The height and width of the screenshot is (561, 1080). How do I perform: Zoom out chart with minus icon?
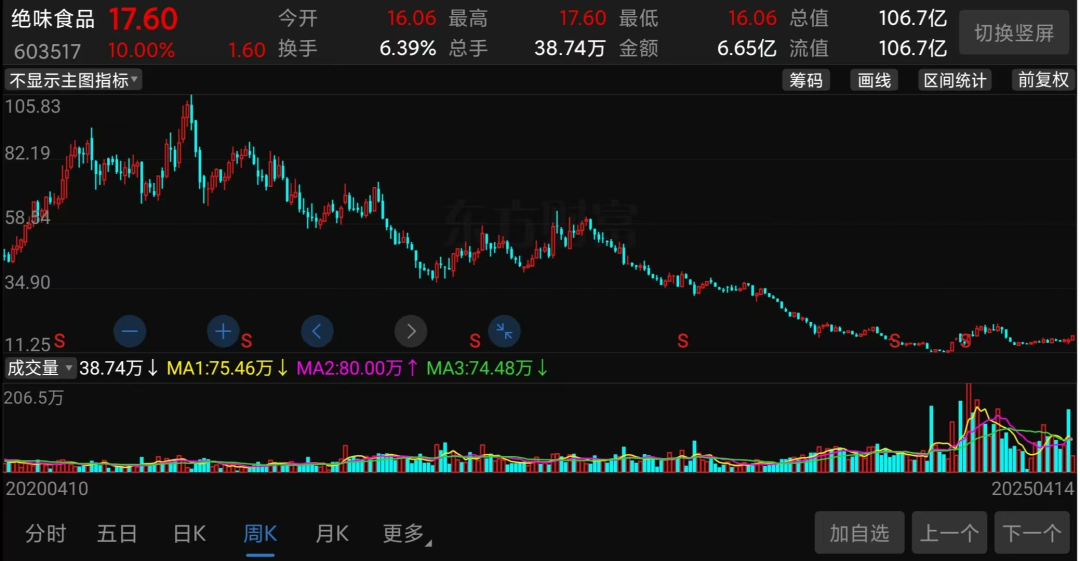(x=129, y=332)
